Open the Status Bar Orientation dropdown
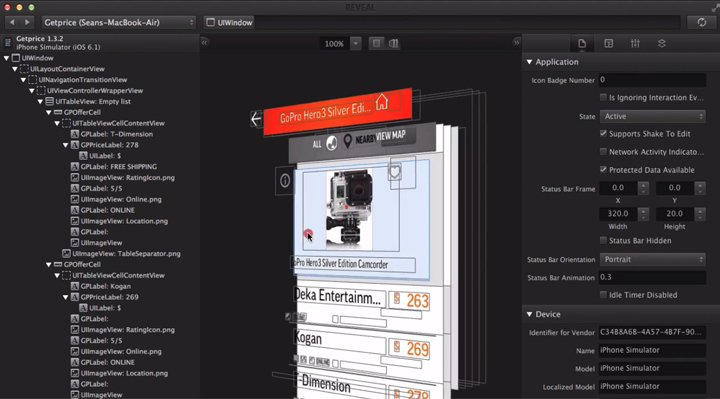This screenshot has height=399, width=720. tap(652, 259)
